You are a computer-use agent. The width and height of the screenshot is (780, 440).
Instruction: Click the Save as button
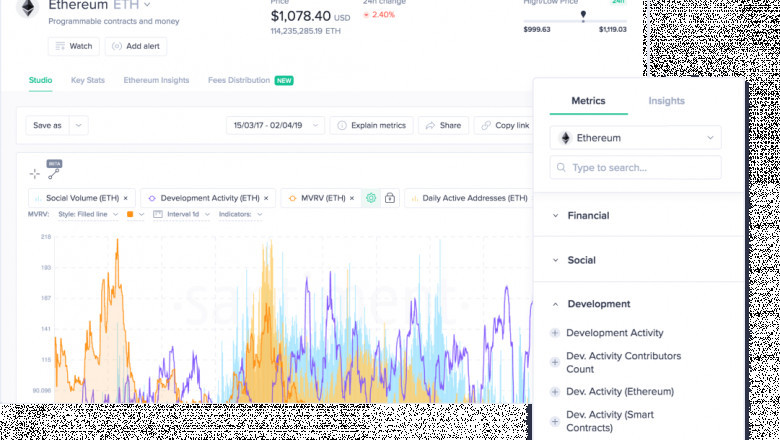point(47,125)
